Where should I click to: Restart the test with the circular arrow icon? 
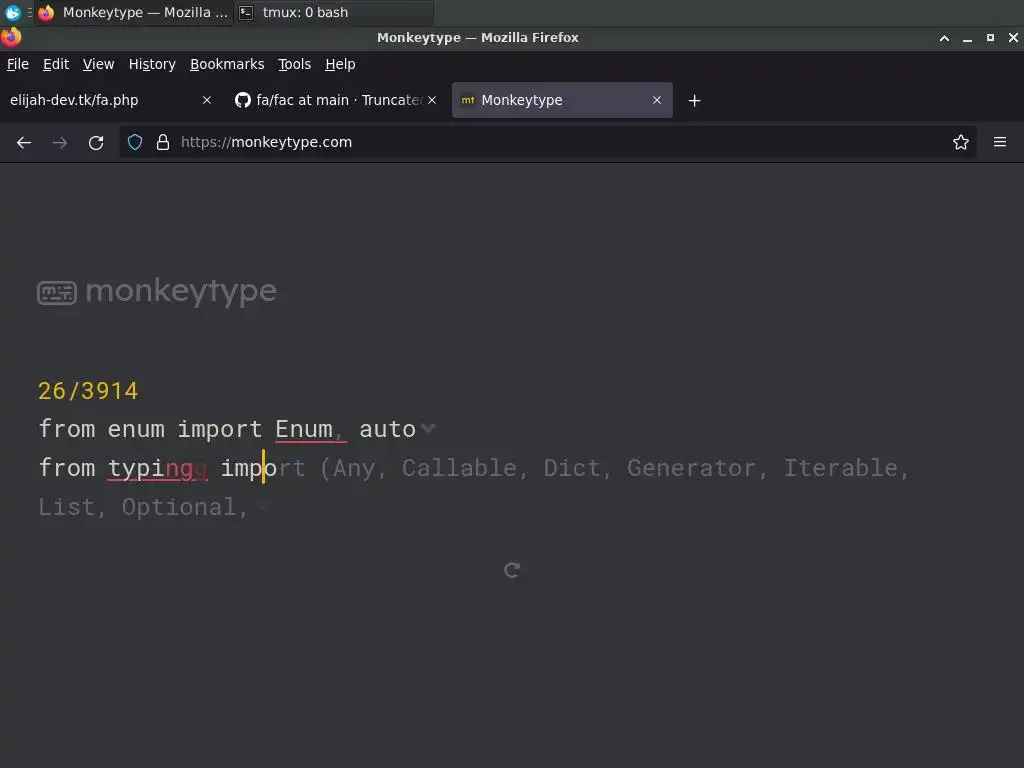(x=512, y=570)
